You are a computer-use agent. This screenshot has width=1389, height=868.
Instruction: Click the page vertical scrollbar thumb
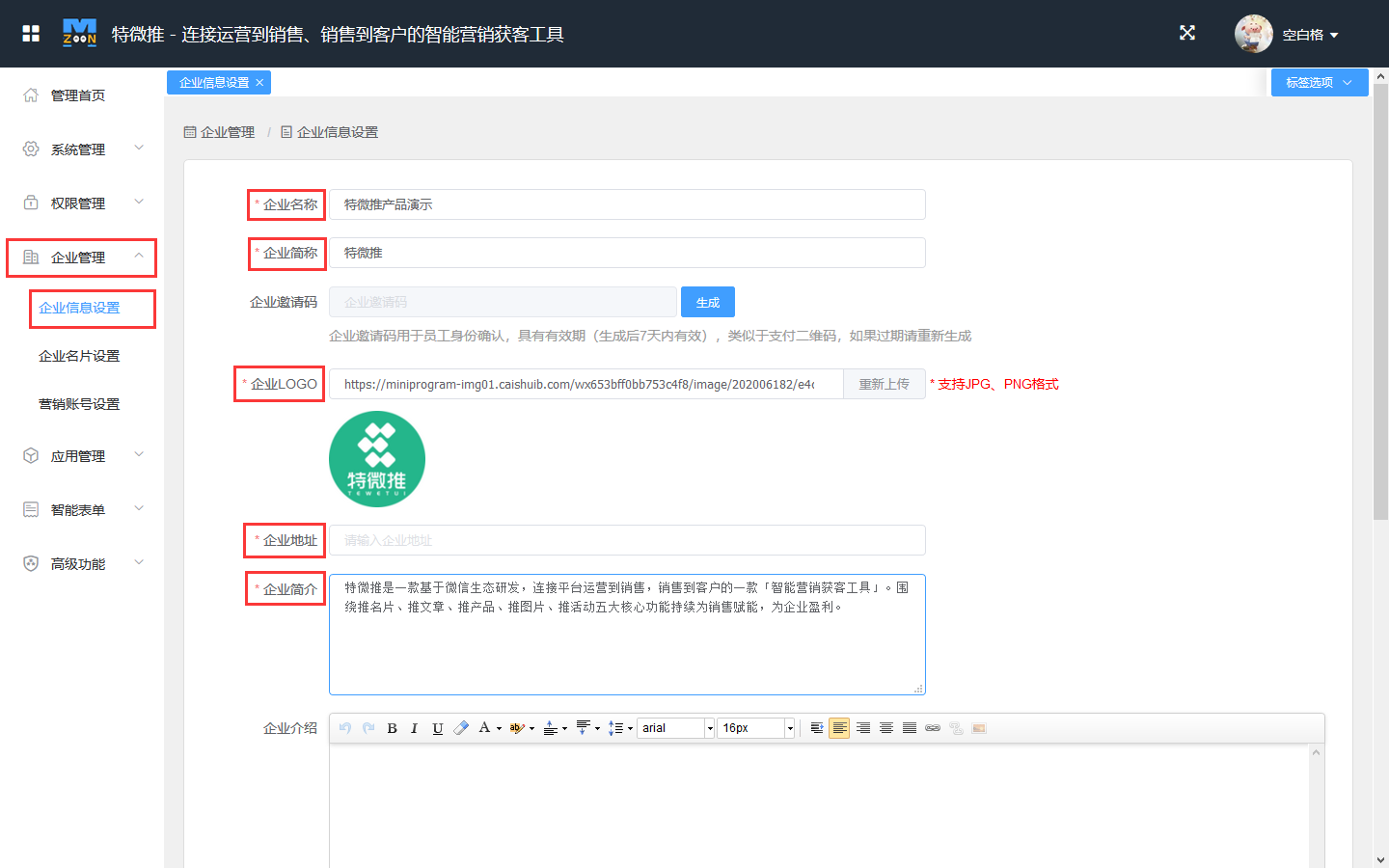click(1380, 302)
